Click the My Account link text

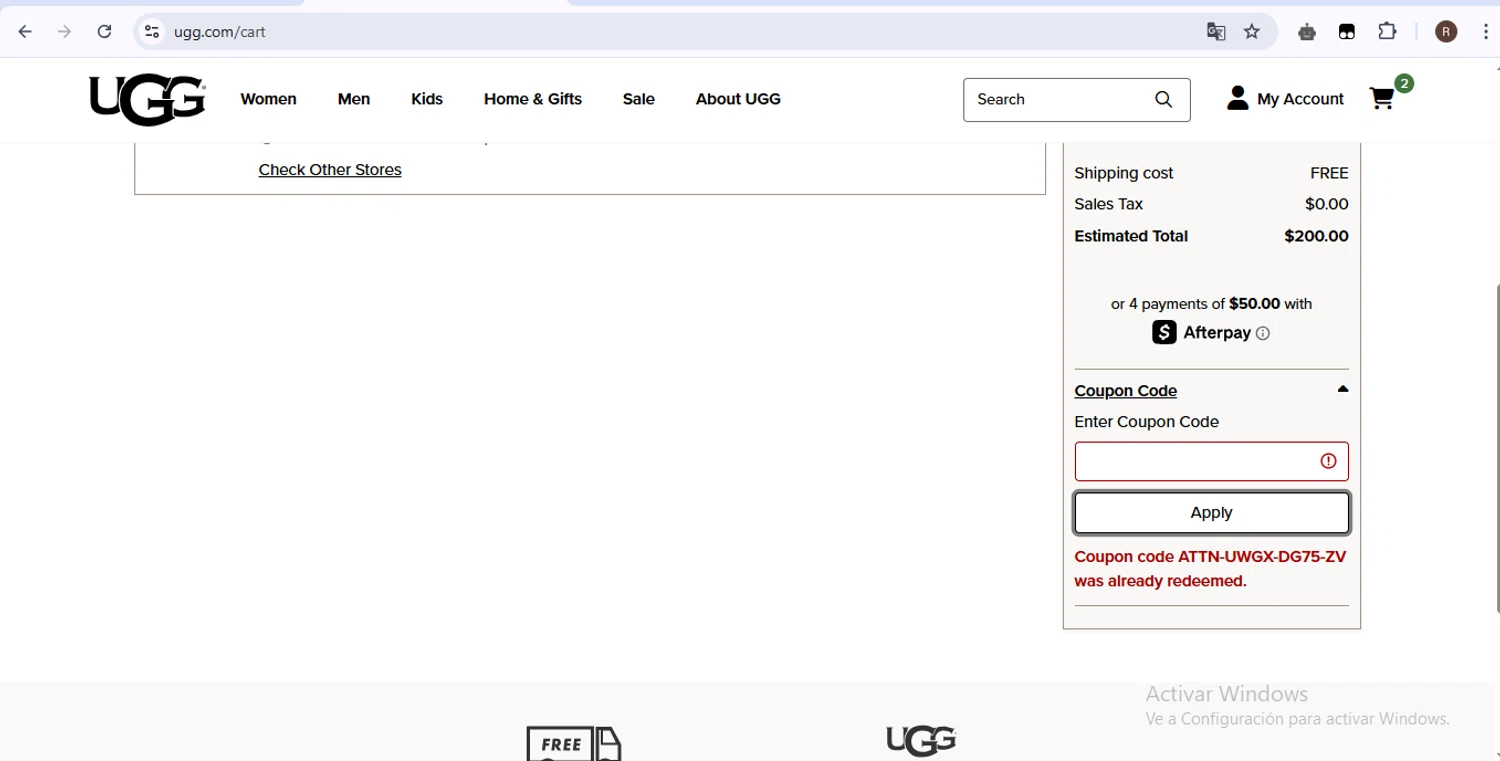coord(1300,99)
